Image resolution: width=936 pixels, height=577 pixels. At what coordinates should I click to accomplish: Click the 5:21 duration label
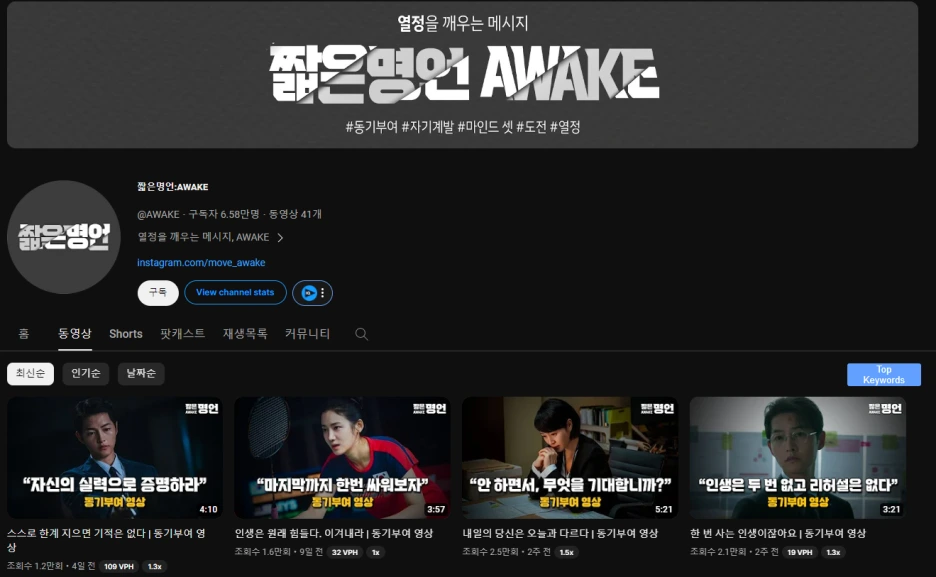(664, 510)
